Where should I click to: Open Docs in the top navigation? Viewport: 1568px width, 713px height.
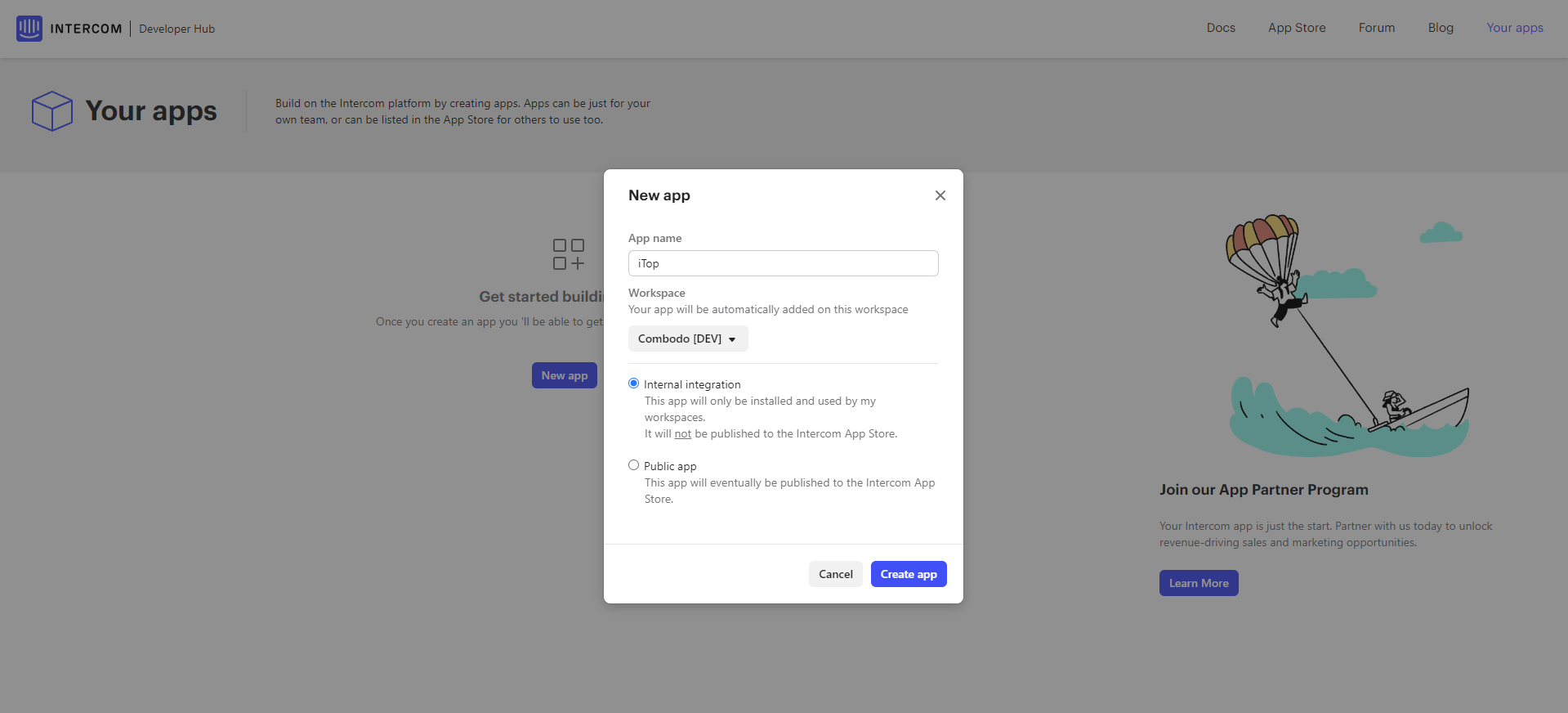1220,28
